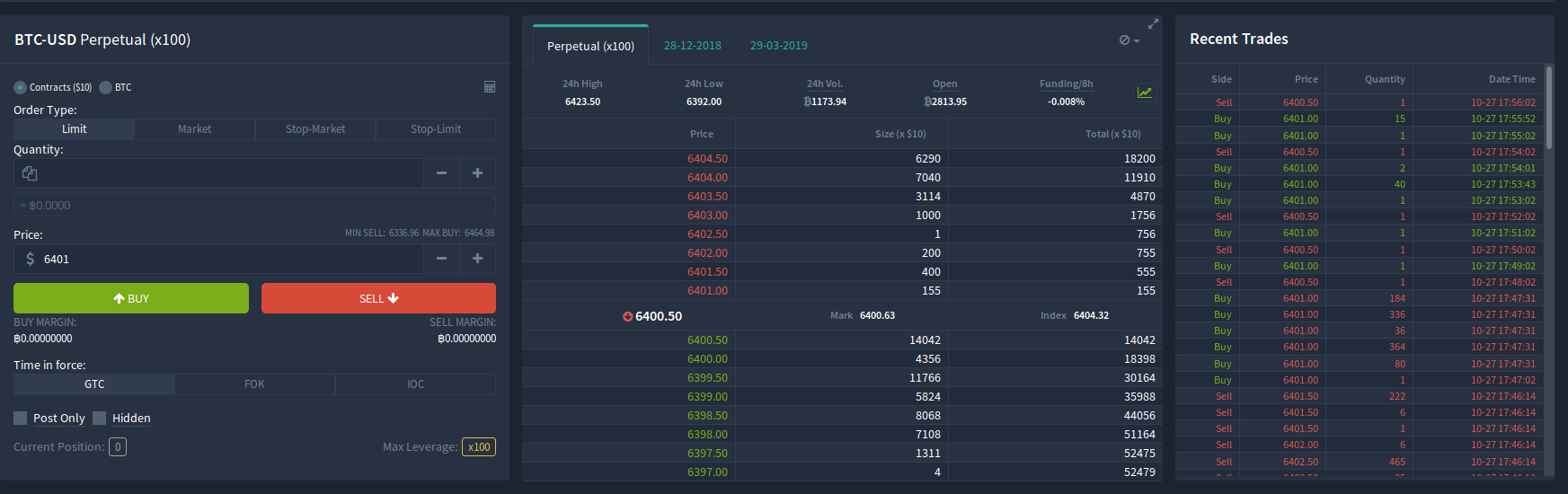Select BTC radio option
Image resolution: width=1568 pixels, height=494 pixels.
point(105,87)
